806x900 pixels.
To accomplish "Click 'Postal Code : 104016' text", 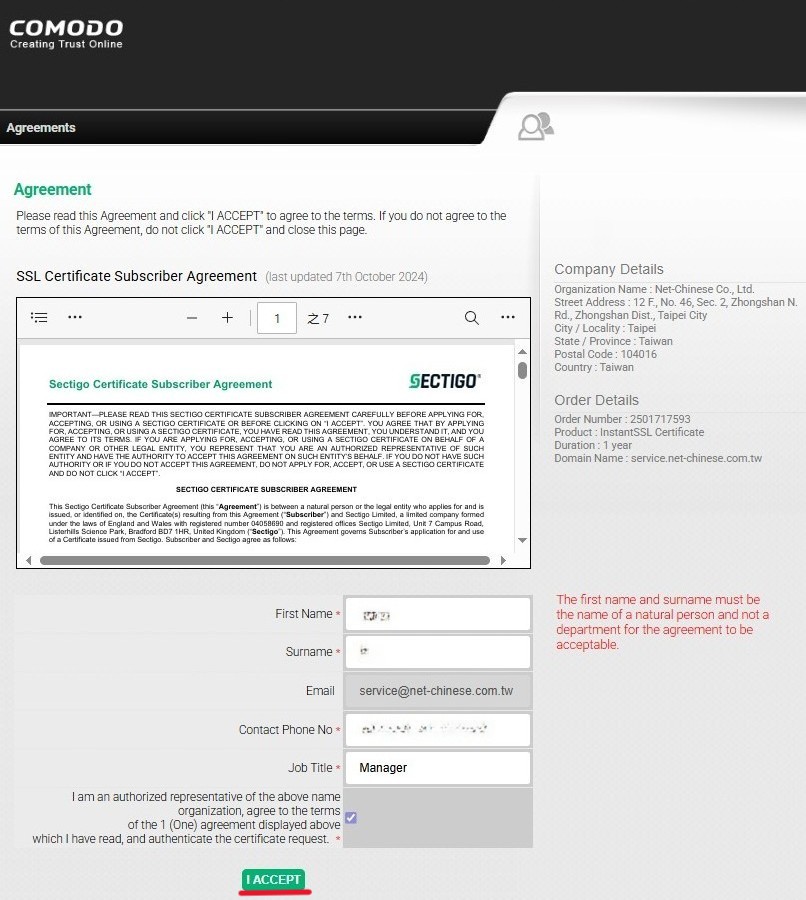I will pyautogui.click(x=605, y=354).
